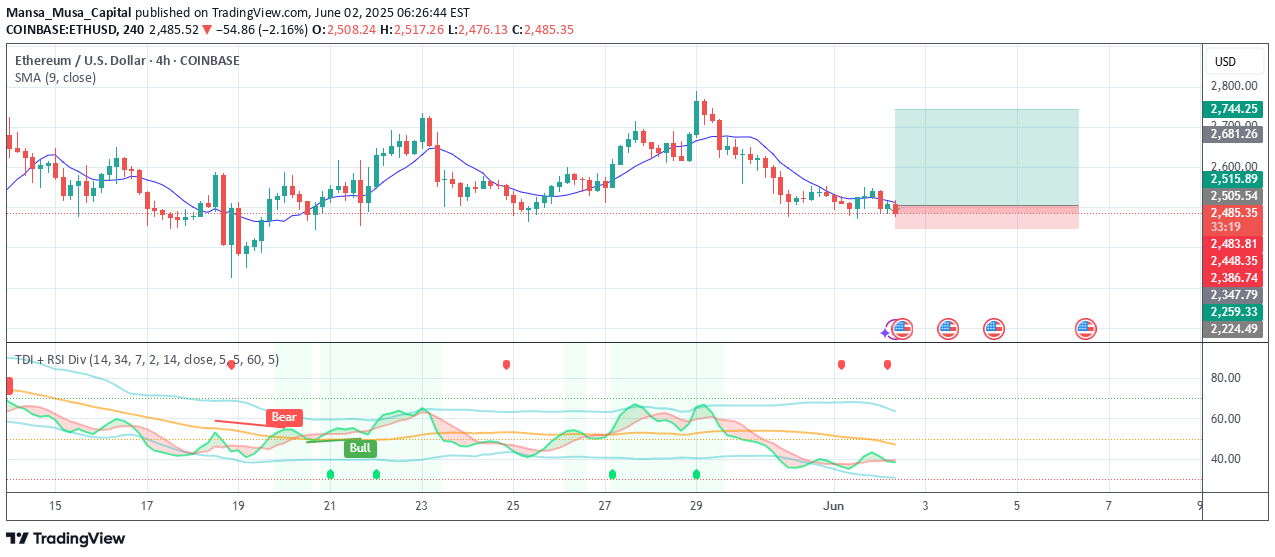Open the USD currency selector on price scale

[x=1225, y=62]
